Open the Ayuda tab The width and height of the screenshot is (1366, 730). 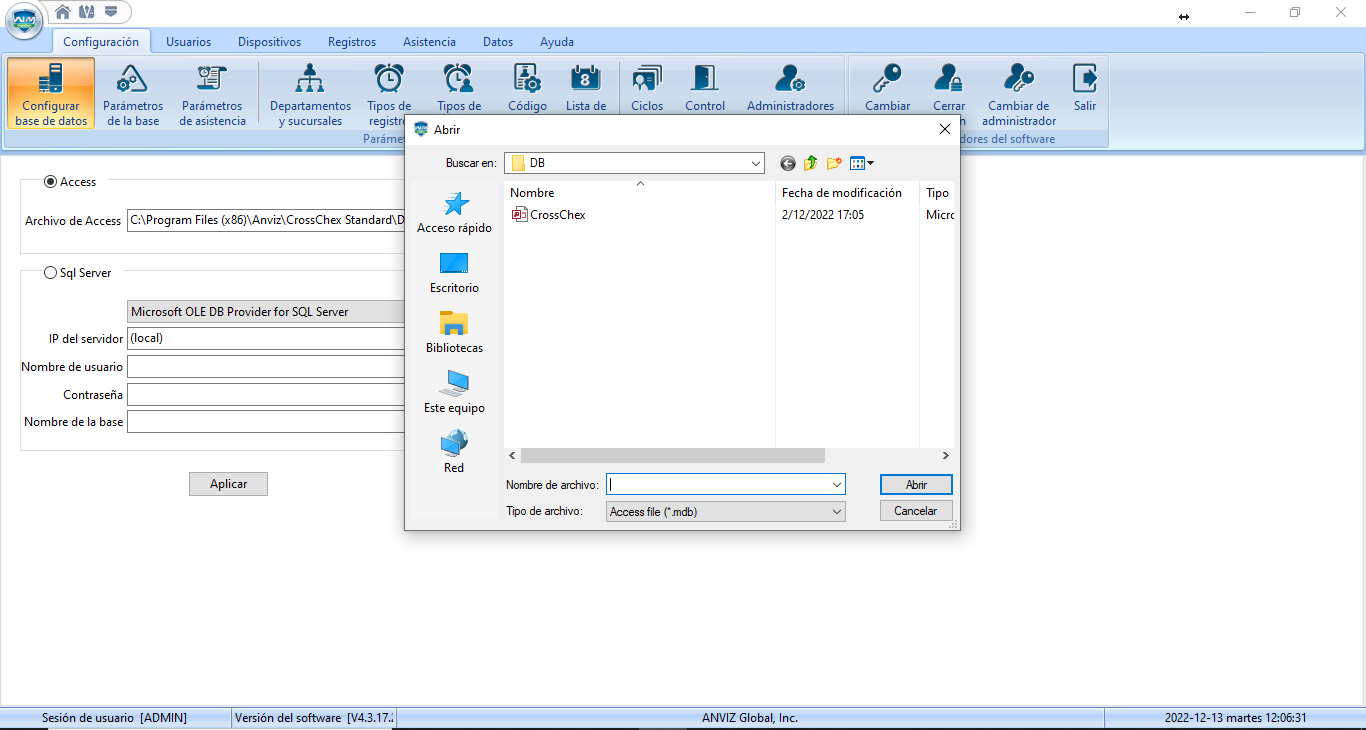(557, 42)
